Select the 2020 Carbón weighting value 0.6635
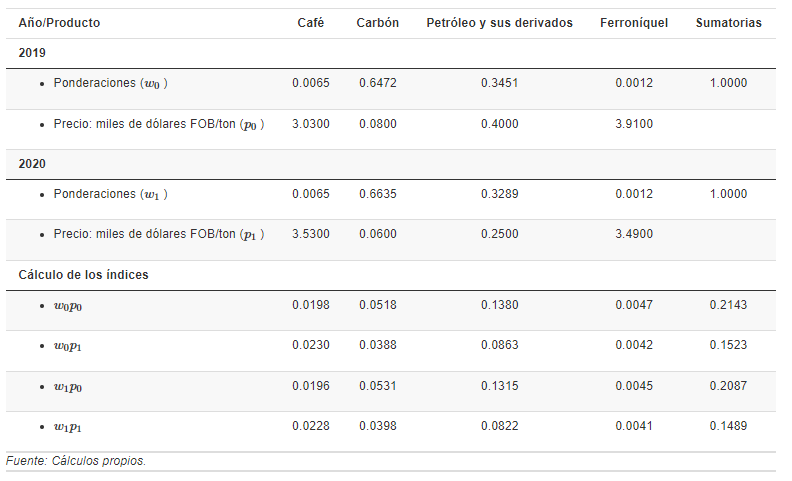 point(378,194)
